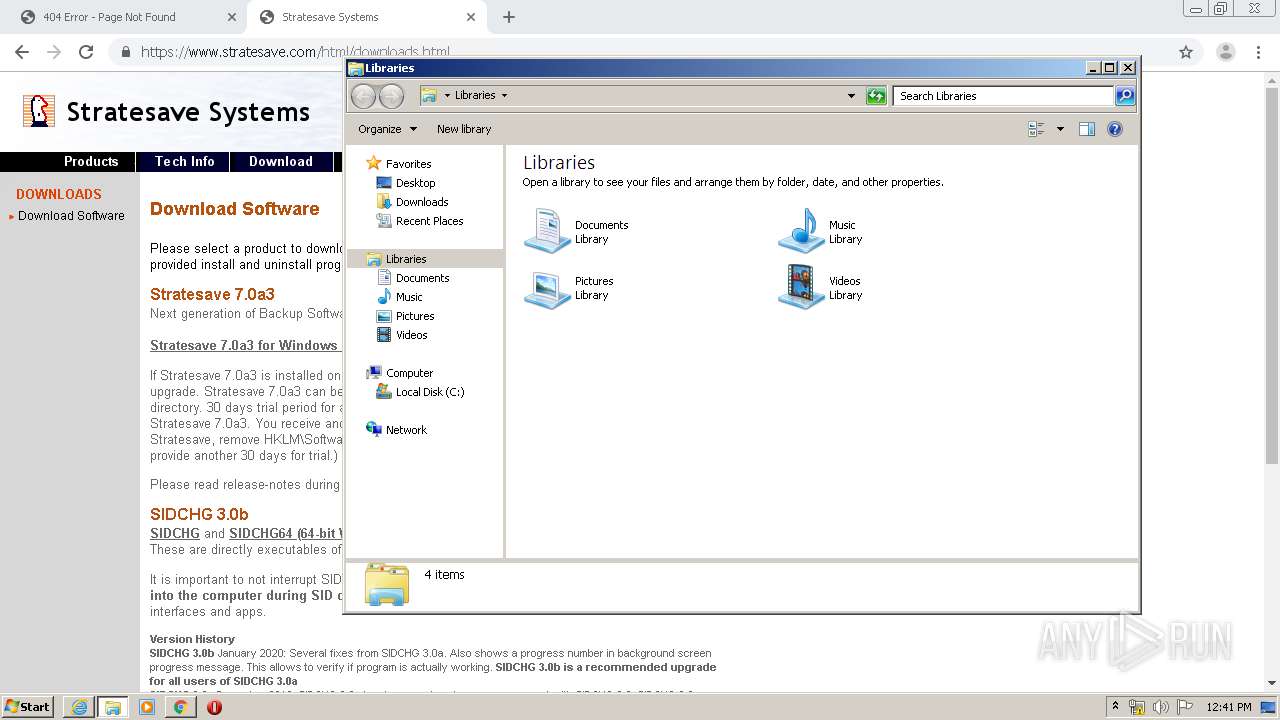Open the Chrome profile avatar icon
Image resolution: width=1280 pixels, height=720 pixels.
pyautogui.click(x=1225, y=52)
